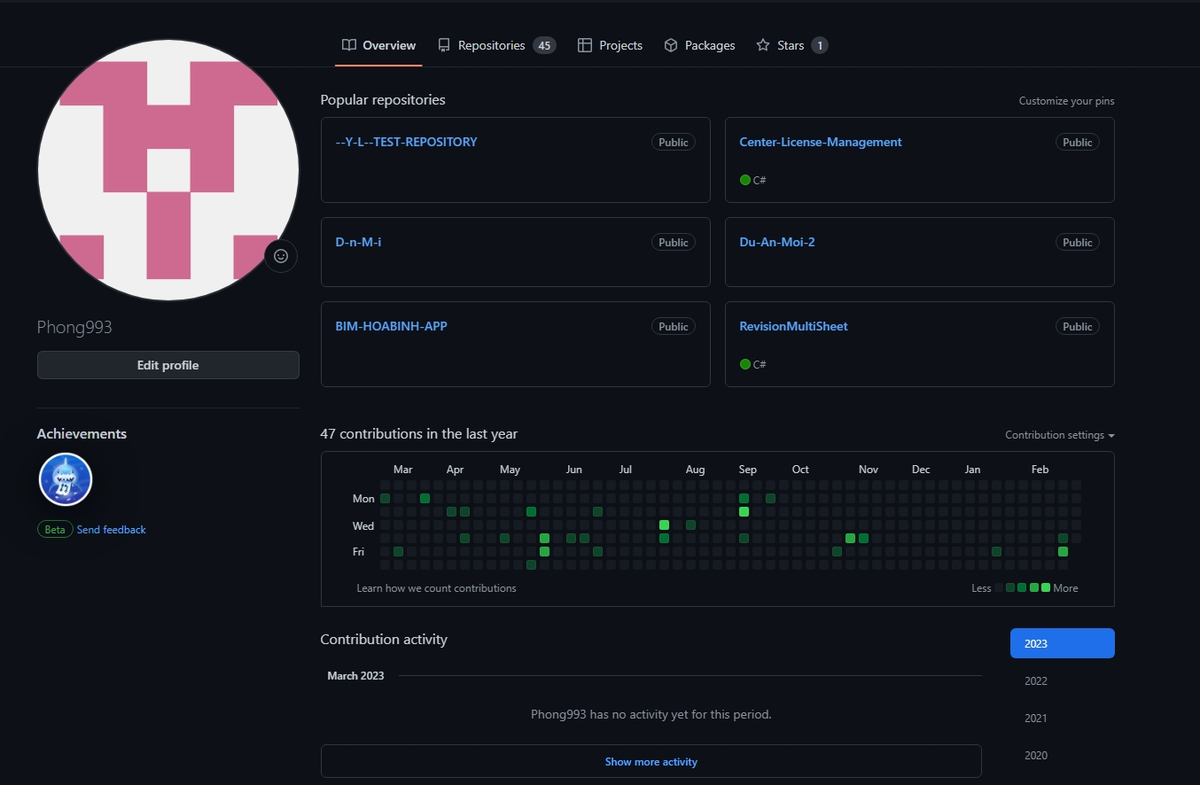Screen dimensions: 1200x785
Task: Go to the Packages tab
Action: pyautogui.click(x=699, y=45)
